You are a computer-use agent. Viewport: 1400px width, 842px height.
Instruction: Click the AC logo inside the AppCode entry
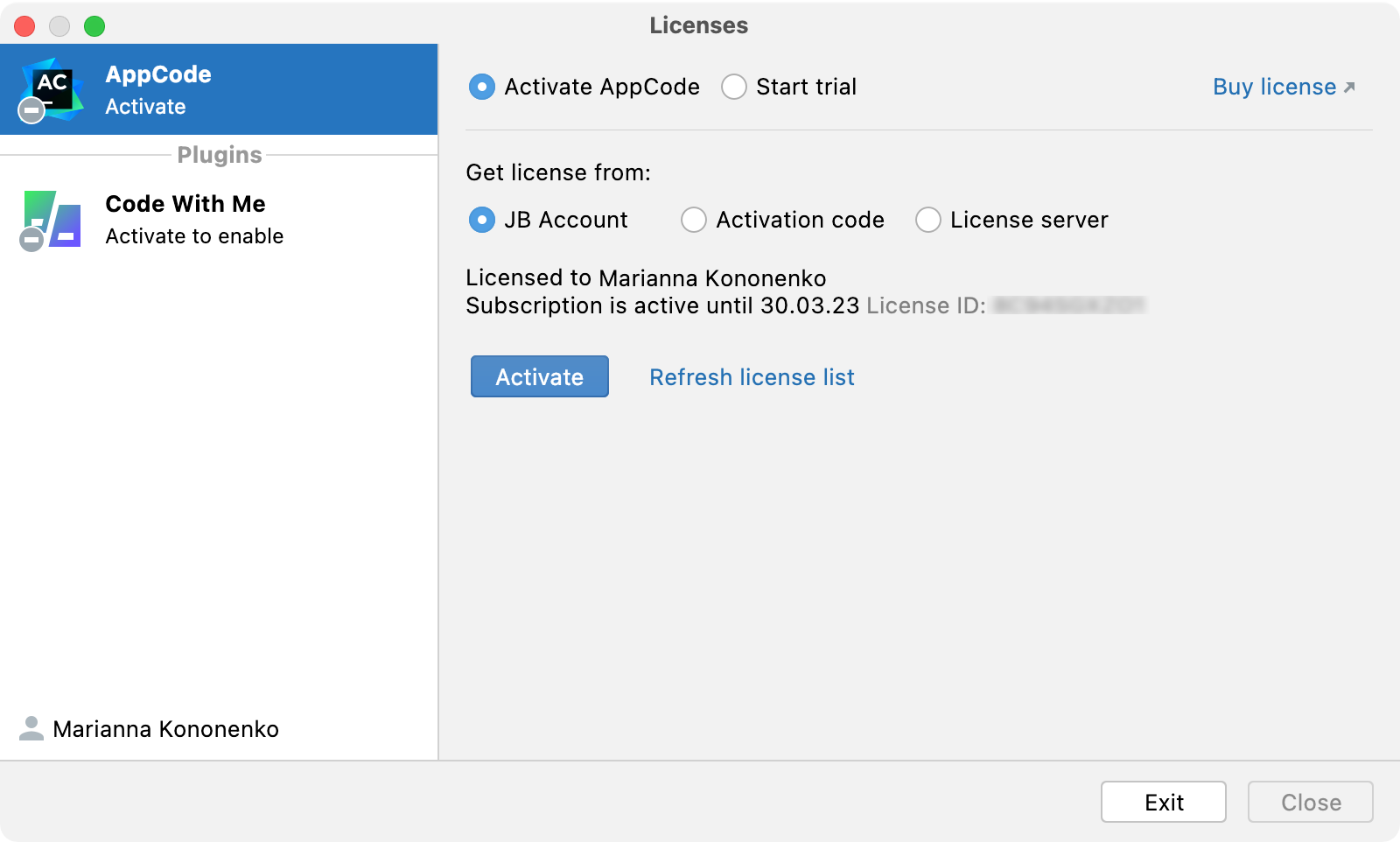52,85
